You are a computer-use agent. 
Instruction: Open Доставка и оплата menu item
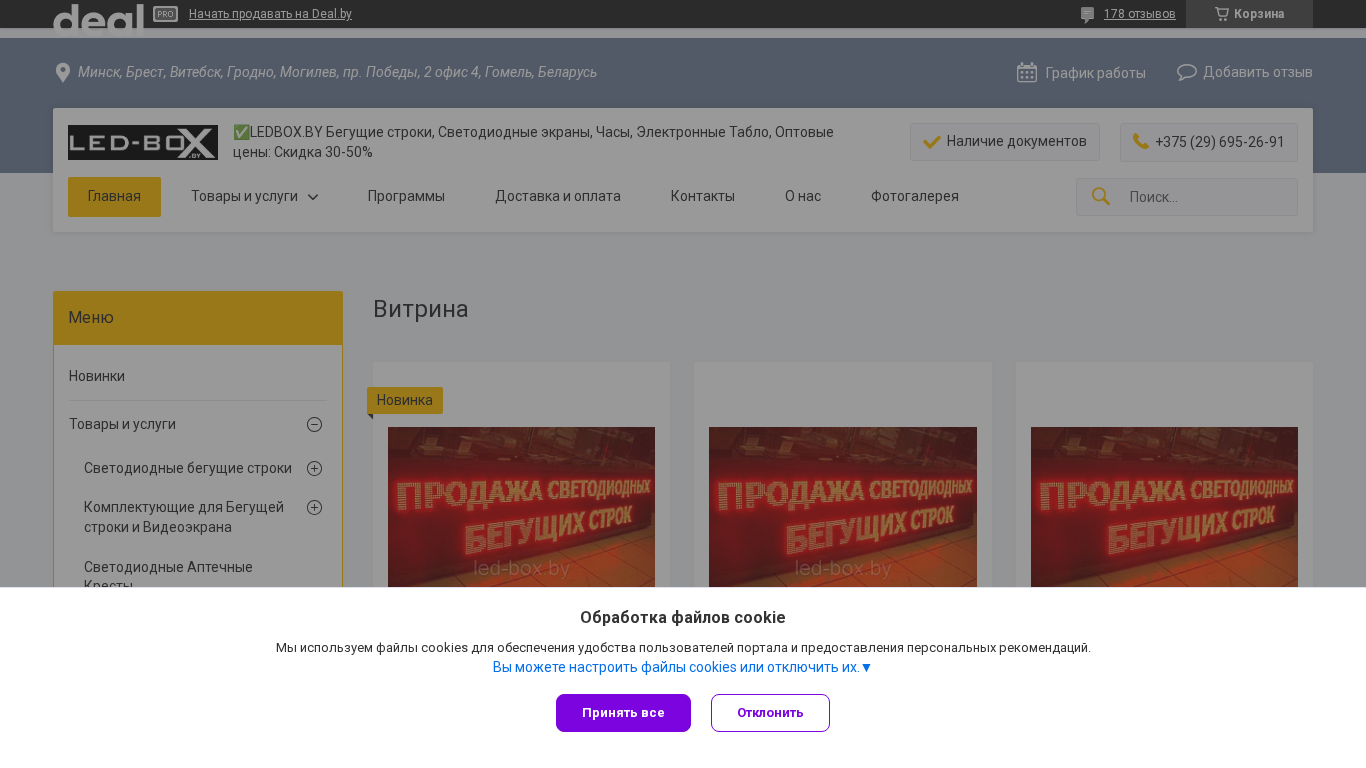[x=558, y=196]
